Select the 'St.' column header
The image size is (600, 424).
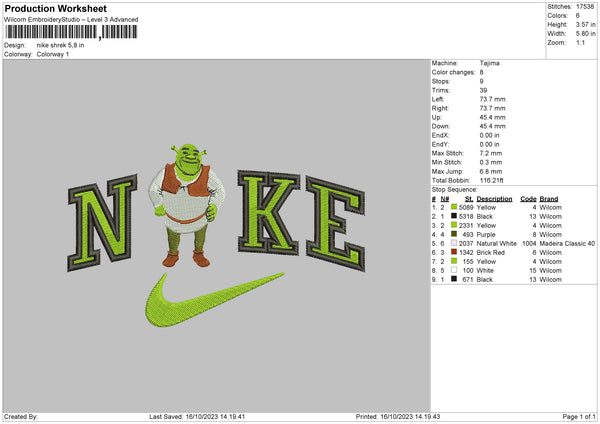pos(469,199)
